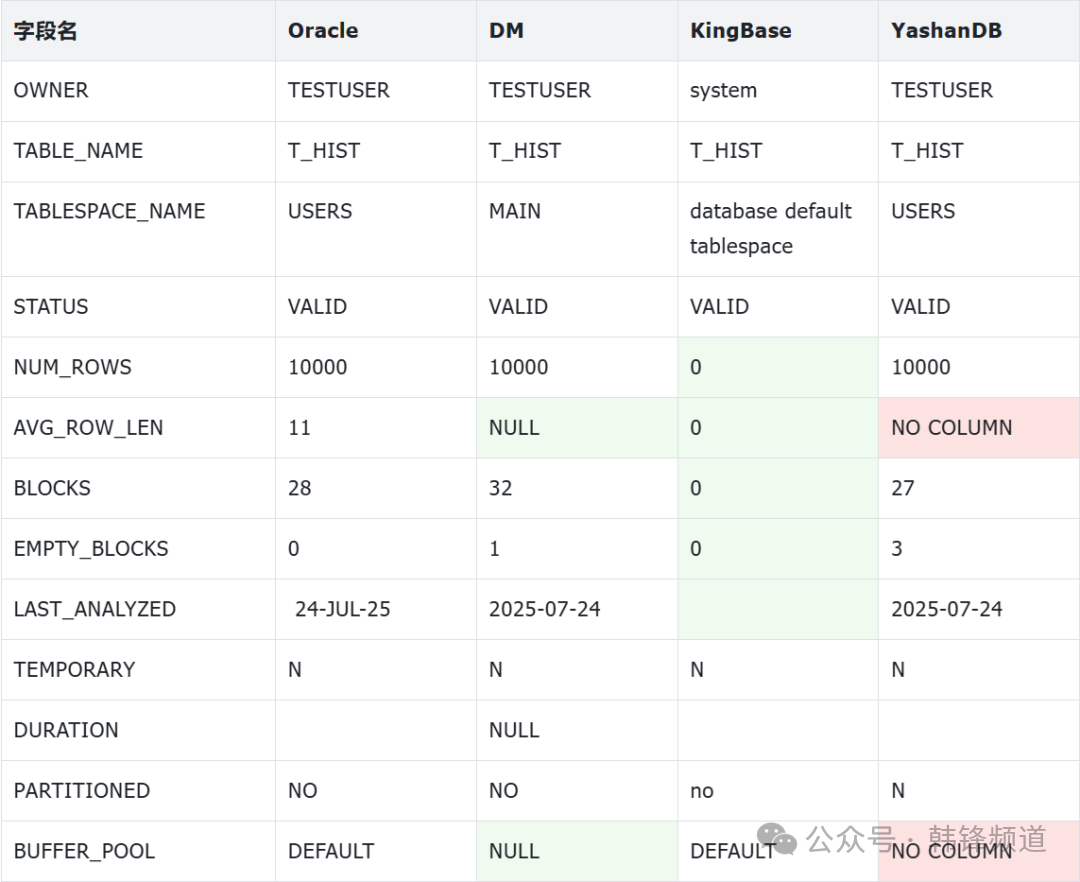Select the green NULL cell in AVG_ROW_LEN row
1080x882 pixels.
[x=514, y=428]
